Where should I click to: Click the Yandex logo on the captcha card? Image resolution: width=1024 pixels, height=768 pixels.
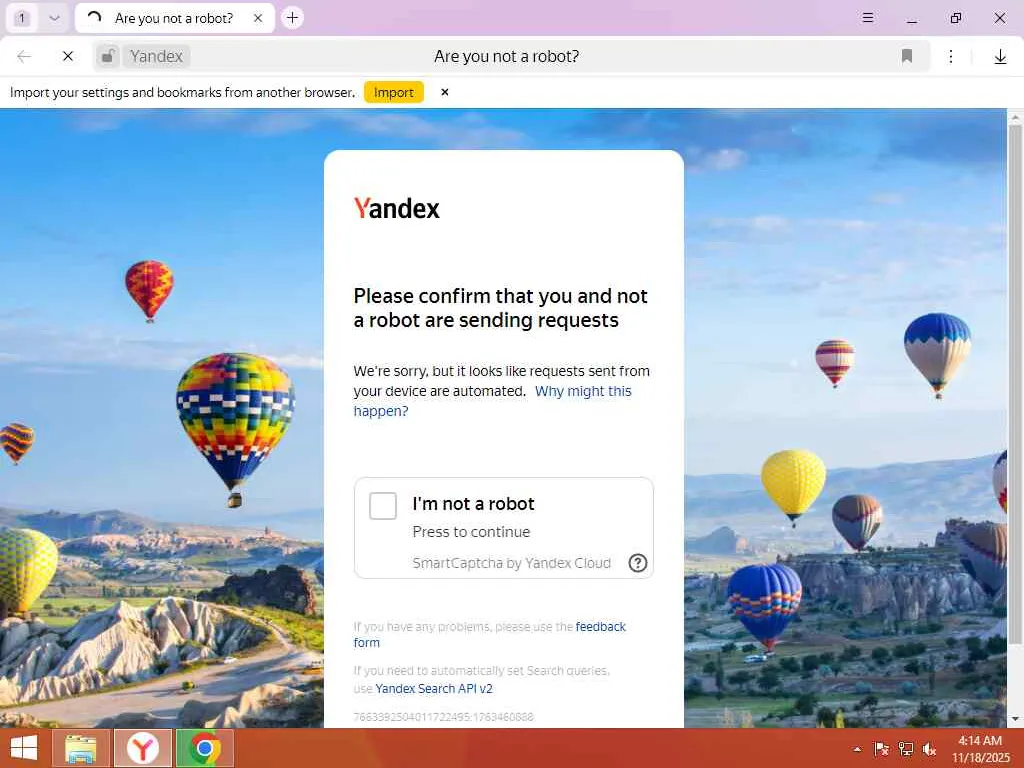(396, 208)
